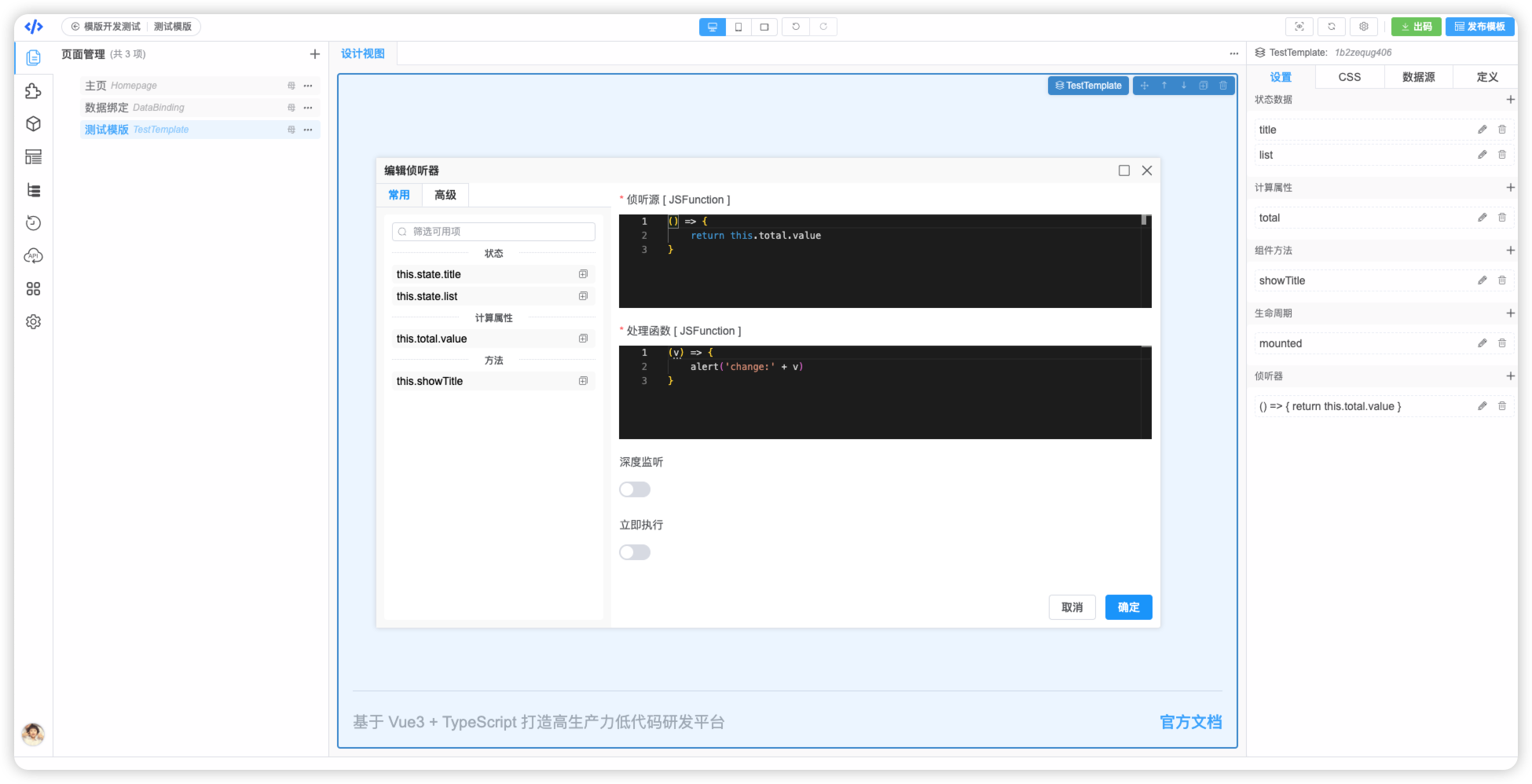Add new 计算属性 with plus
1532x784 pixels.
pos(1510,188)
